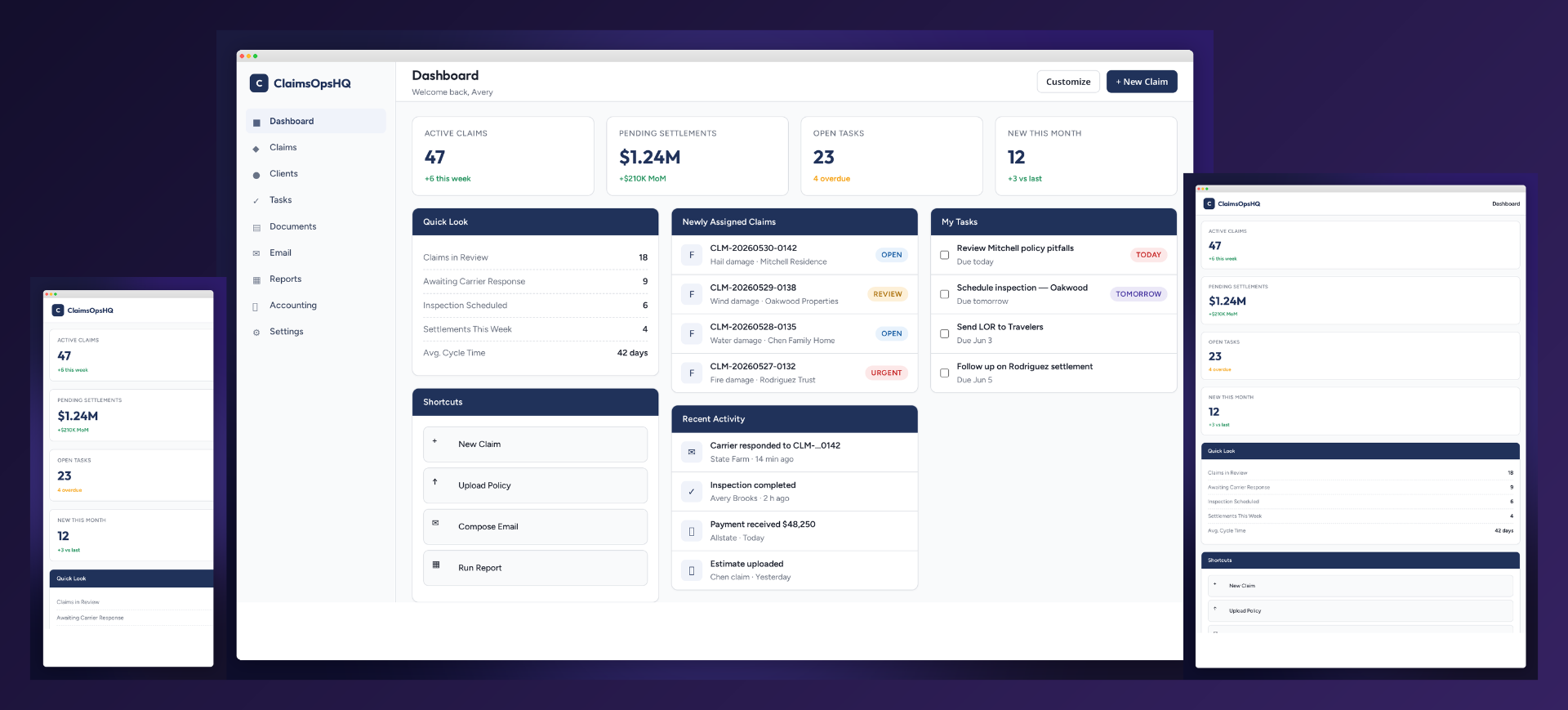The height and width of the screenshot is (710, 1568).
Task: Click the URGENT badge on CLM-20260527-0132
Action: 886,373
